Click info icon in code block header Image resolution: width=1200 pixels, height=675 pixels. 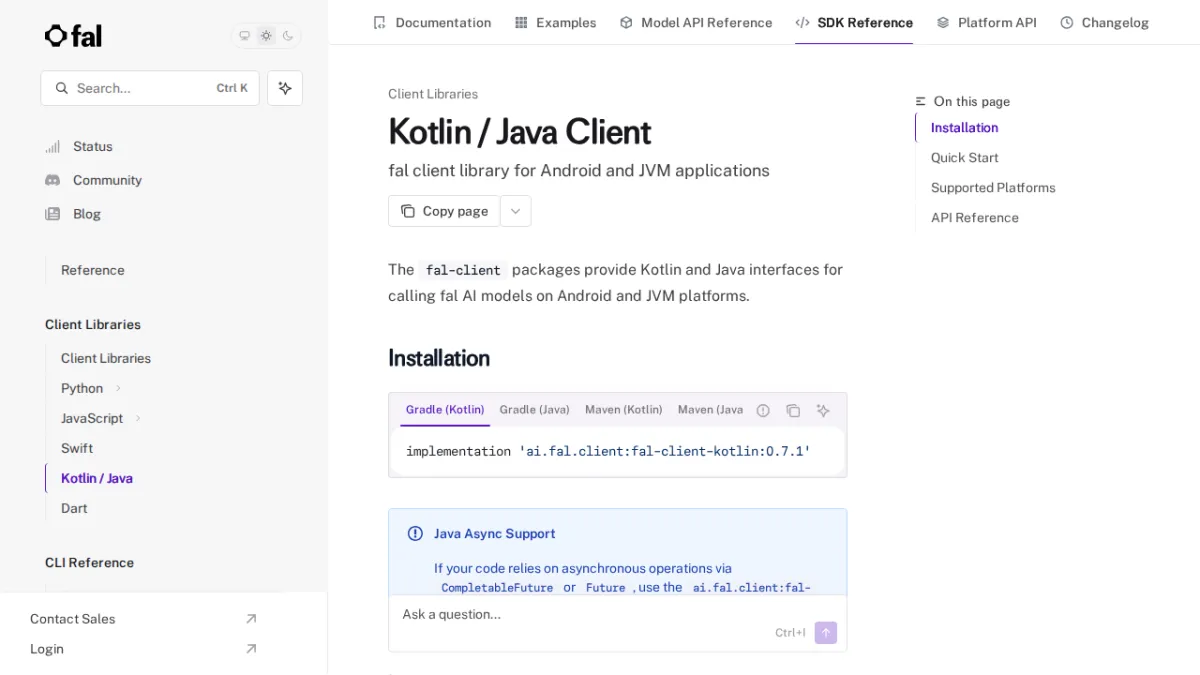point(763,410)
